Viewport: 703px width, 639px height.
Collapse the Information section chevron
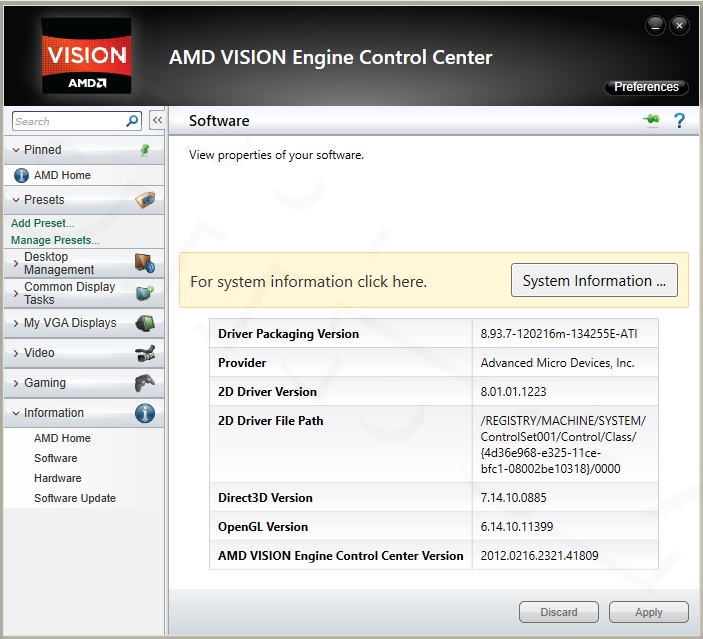[x=16, y=413]
